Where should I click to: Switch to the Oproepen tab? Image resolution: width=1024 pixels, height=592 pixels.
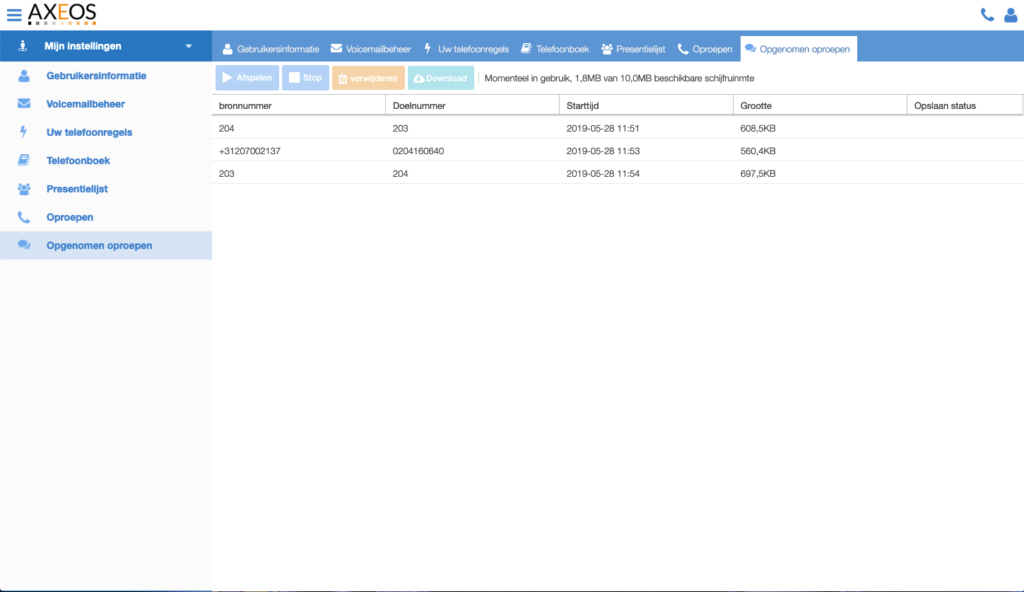point(704,47)
